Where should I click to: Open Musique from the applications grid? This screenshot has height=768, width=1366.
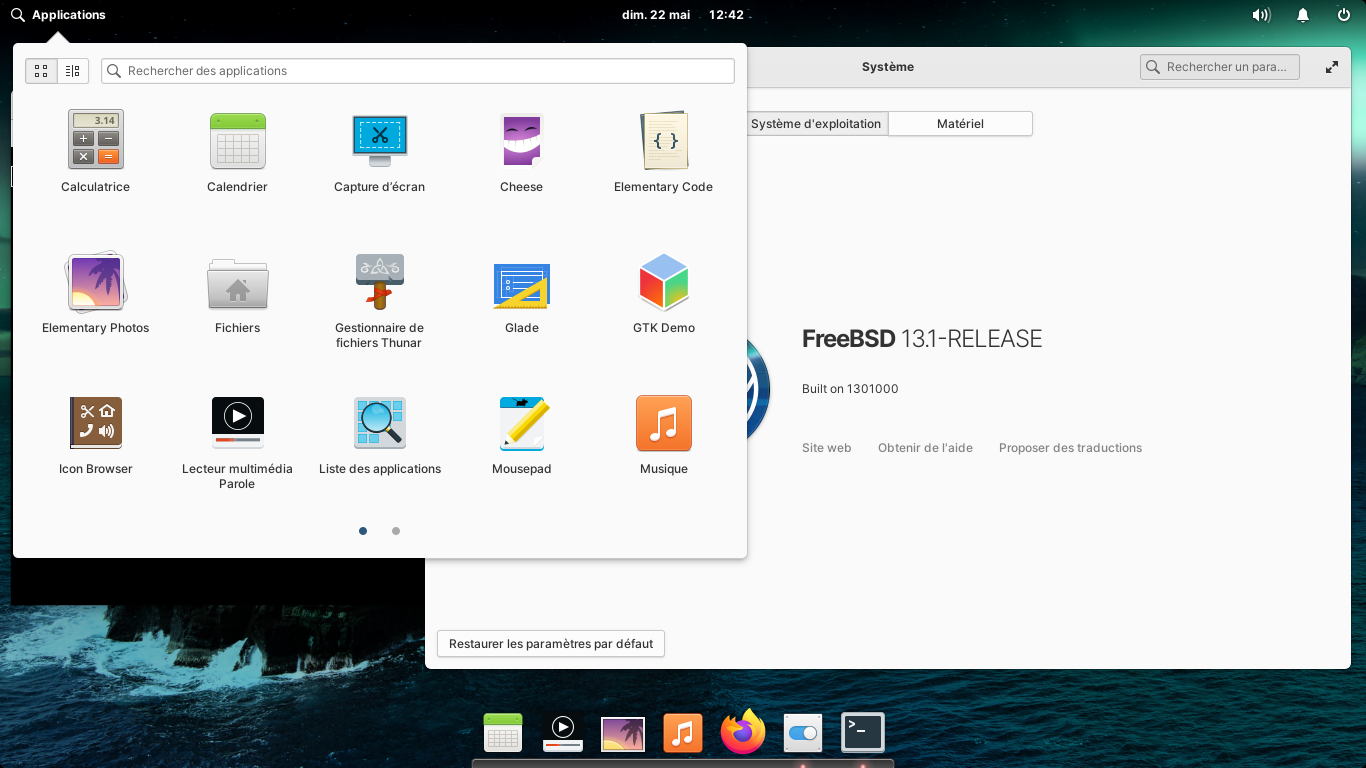coord(663,433)
